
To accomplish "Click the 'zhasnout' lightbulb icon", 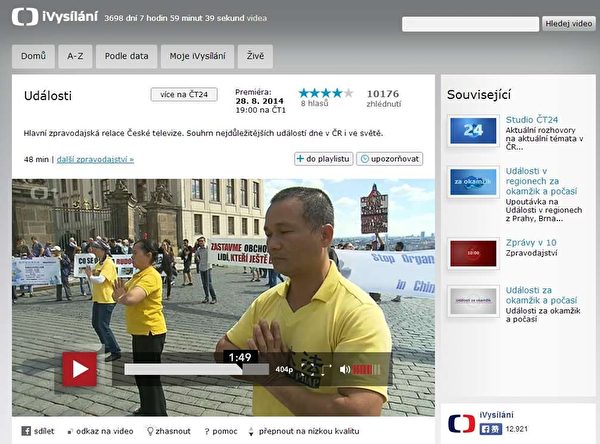I will [148, 432].
